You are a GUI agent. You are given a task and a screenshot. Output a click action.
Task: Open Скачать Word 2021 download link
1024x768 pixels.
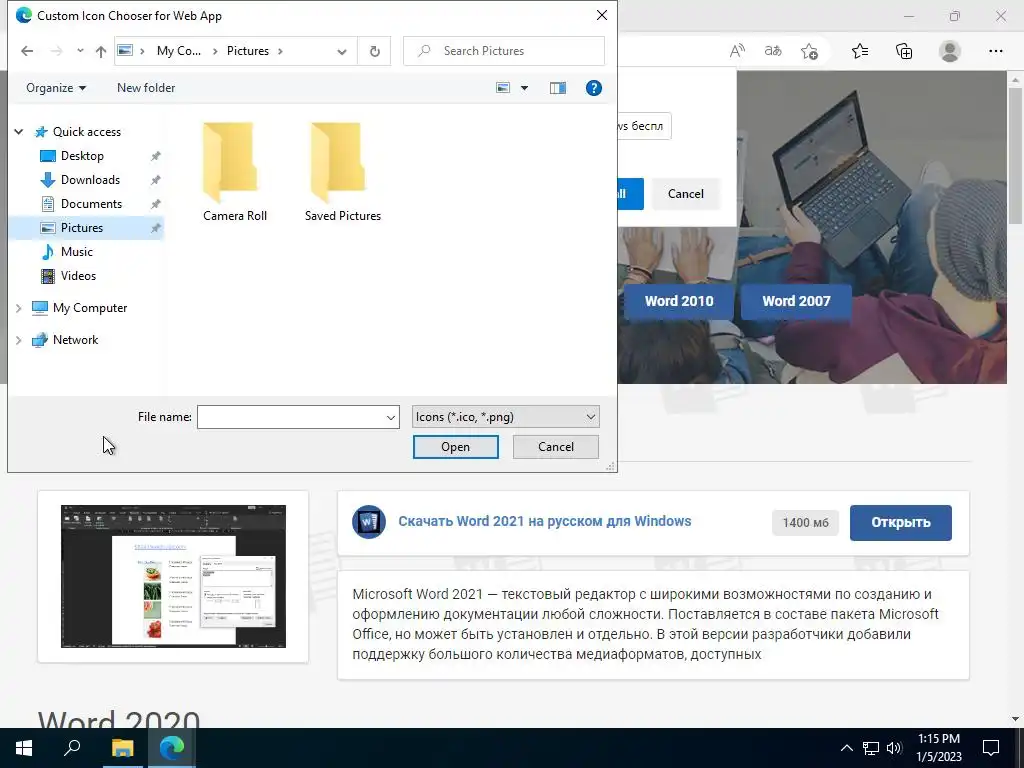tap(545, 521)
